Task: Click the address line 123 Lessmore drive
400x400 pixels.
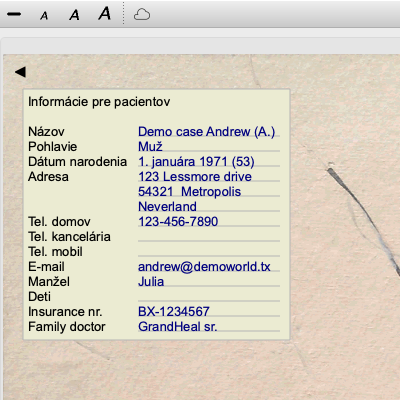Action: [x=209, y=176]
